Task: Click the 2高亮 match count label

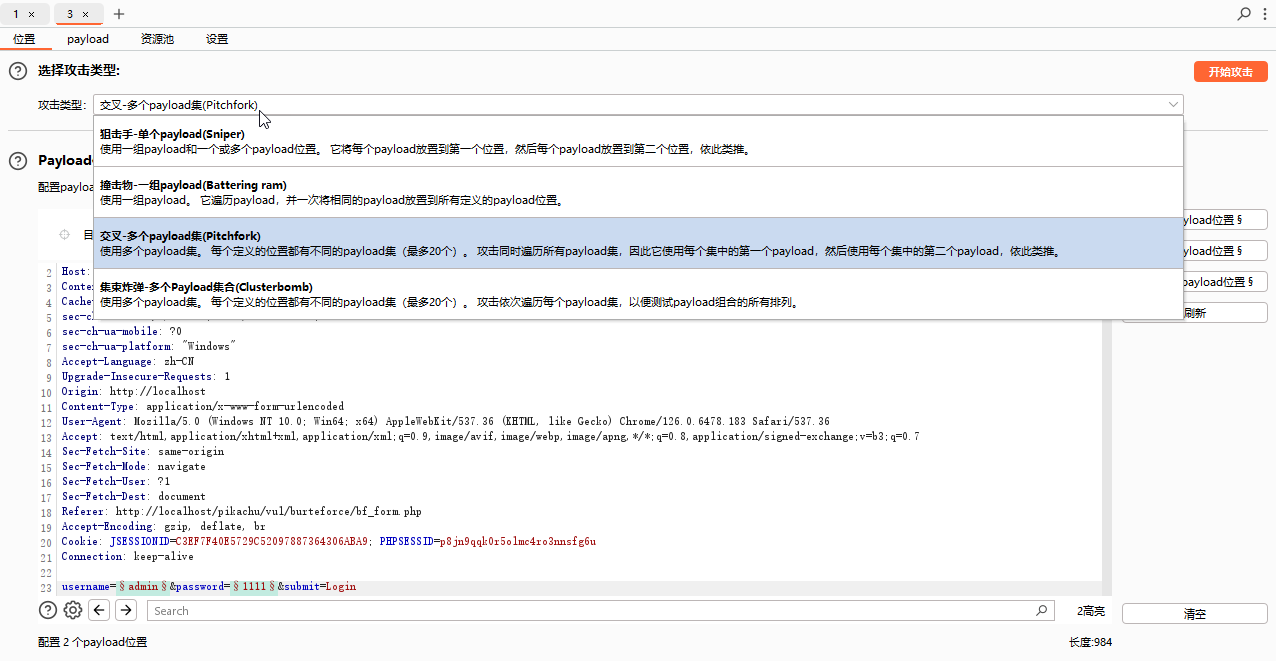Action: pos(1091,611)
